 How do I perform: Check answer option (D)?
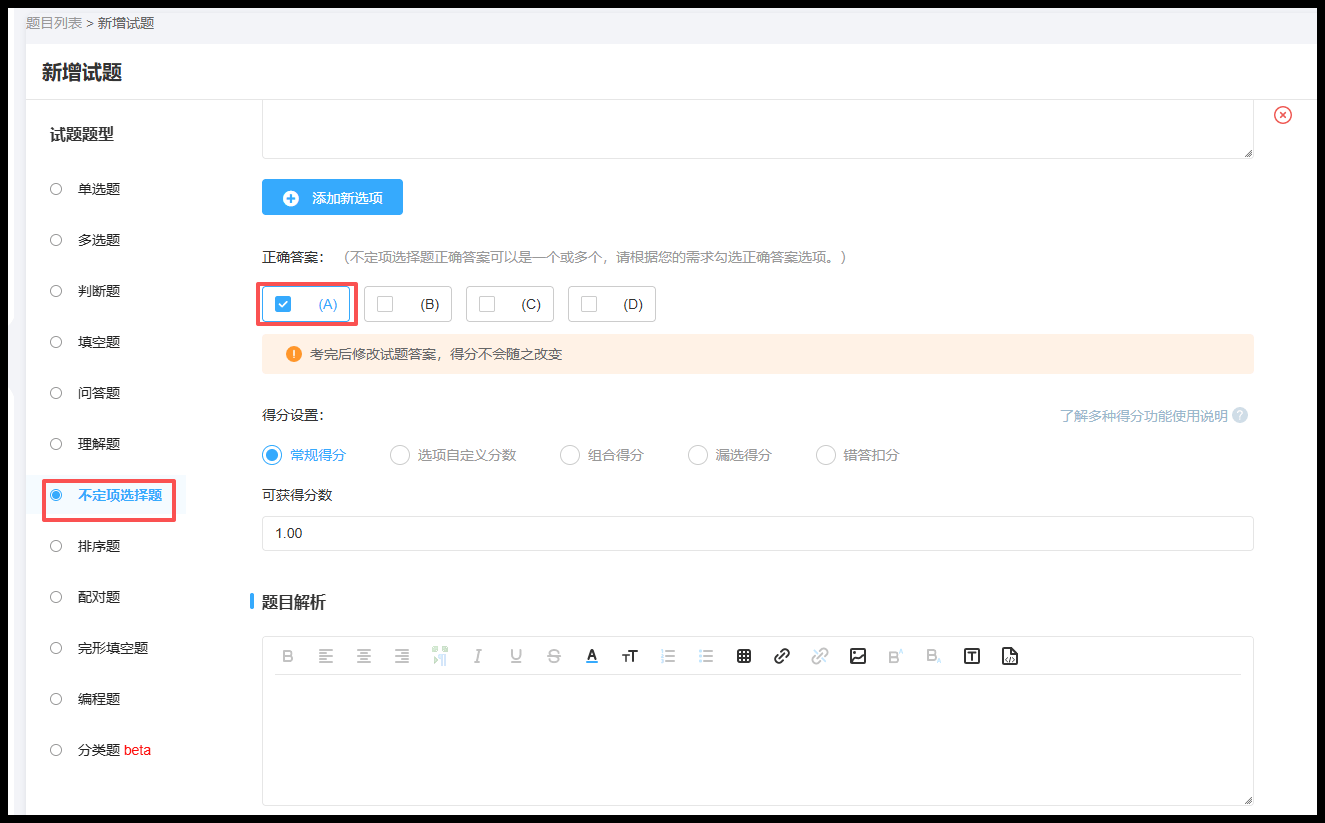[612, 304]
